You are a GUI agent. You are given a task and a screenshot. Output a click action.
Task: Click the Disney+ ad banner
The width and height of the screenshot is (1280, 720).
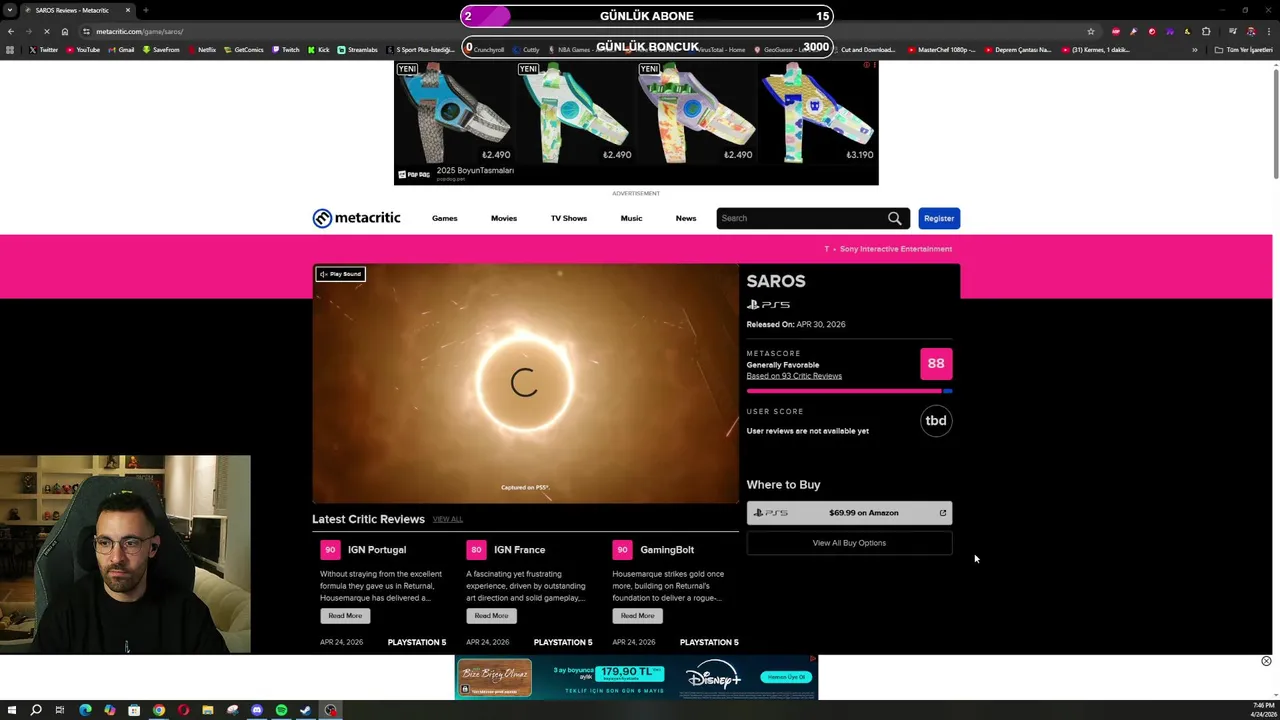[x=636, y=678]
